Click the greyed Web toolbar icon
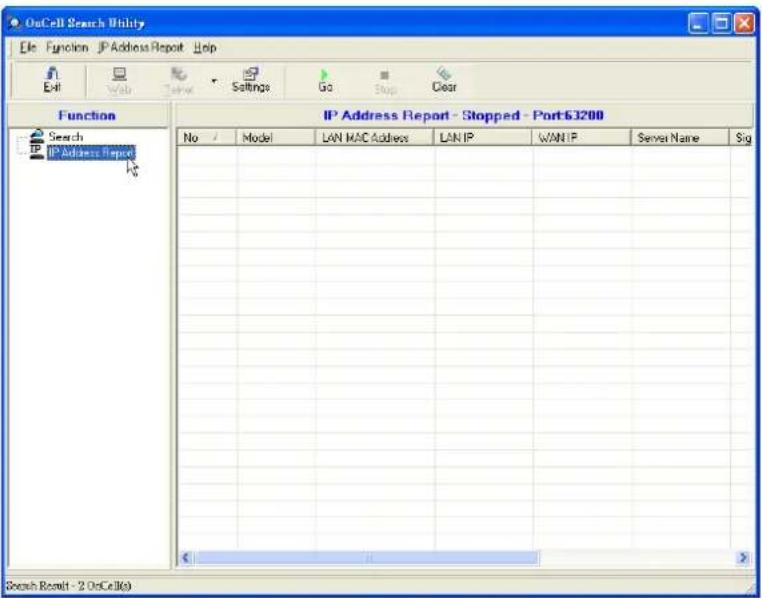 pos(120,81)
